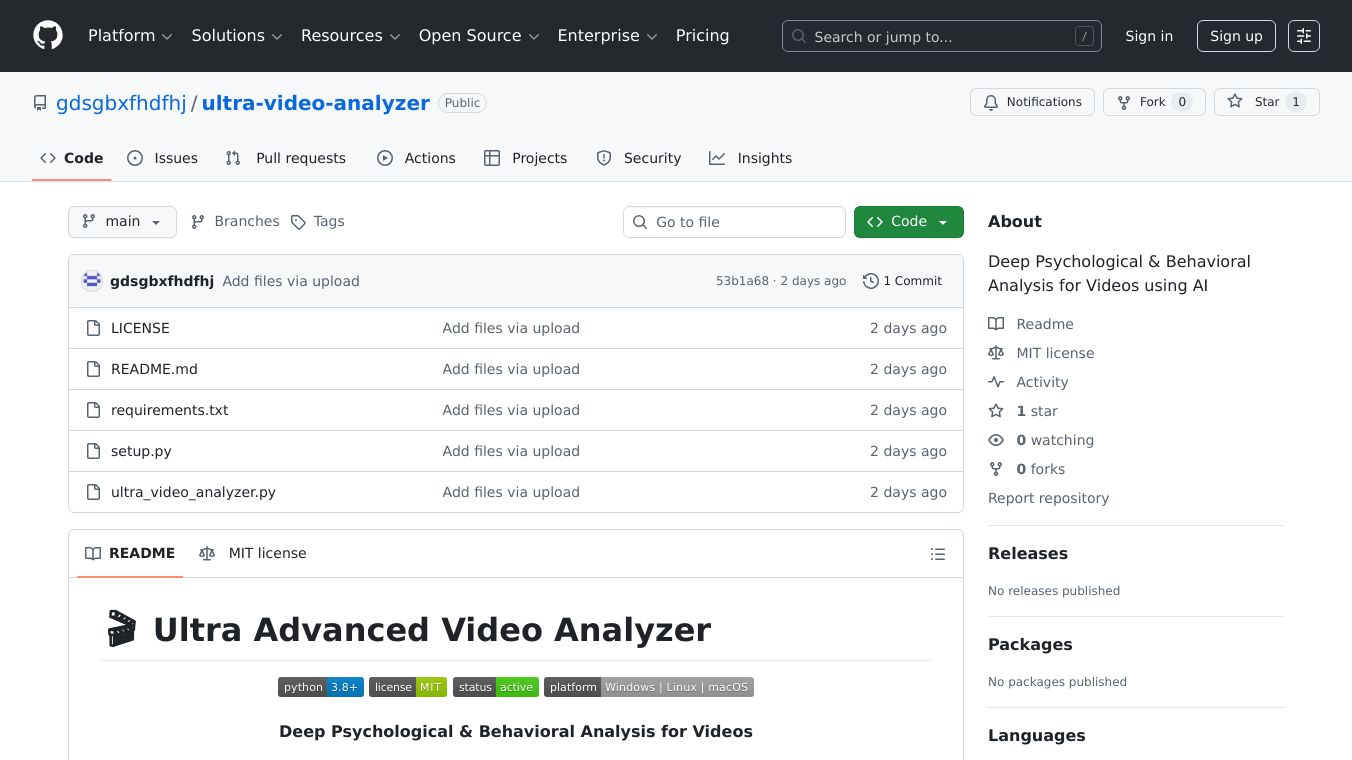
Task: Click the commit history clock icon
Action: coord(869,281)
